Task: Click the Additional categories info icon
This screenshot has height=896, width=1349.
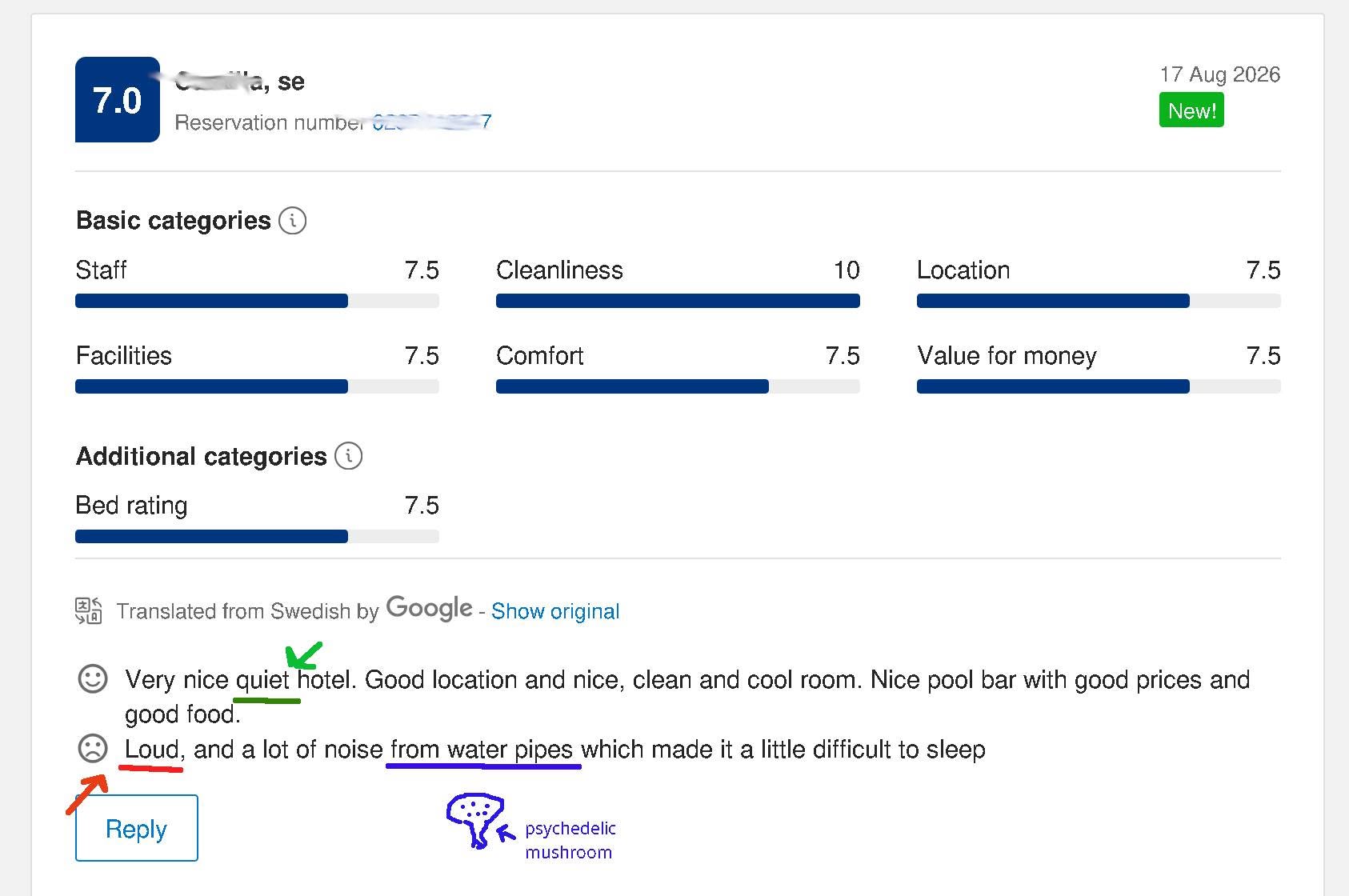Action: (348, 456)
